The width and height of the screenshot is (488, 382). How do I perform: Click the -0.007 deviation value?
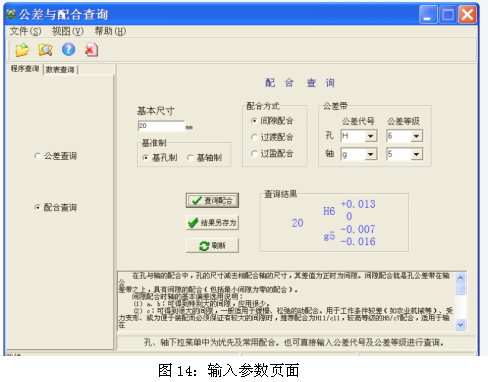[358, 229]
